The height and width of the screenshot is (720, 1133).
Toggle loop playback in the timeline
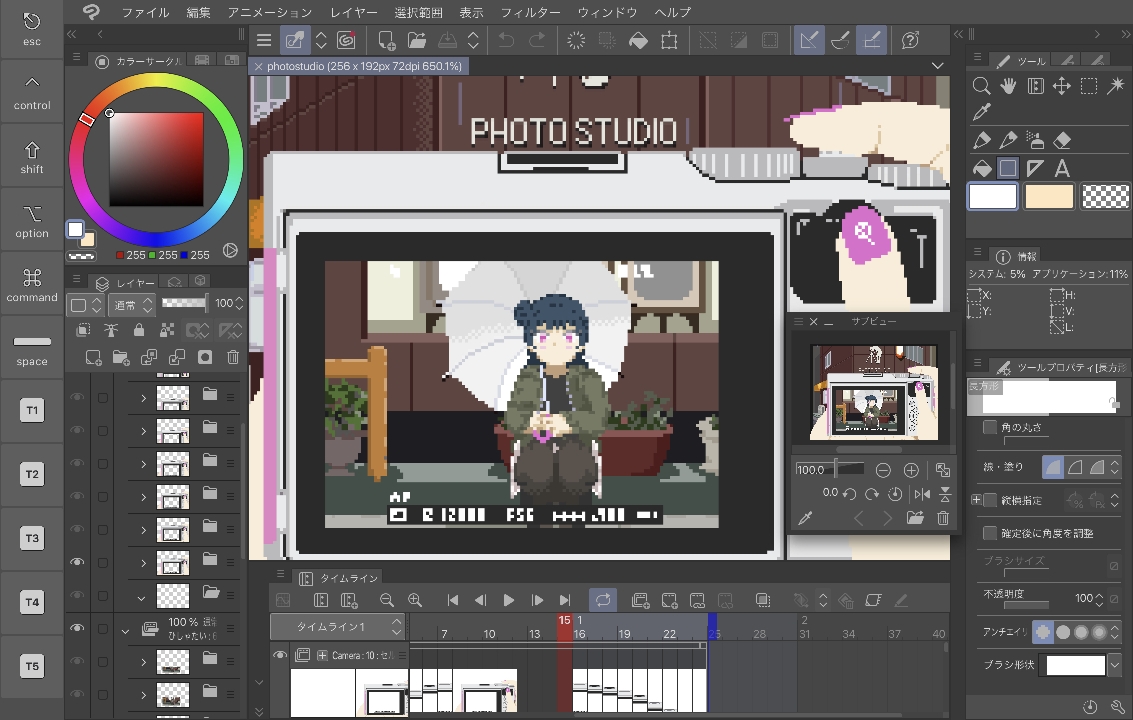[x=603, y=600]
